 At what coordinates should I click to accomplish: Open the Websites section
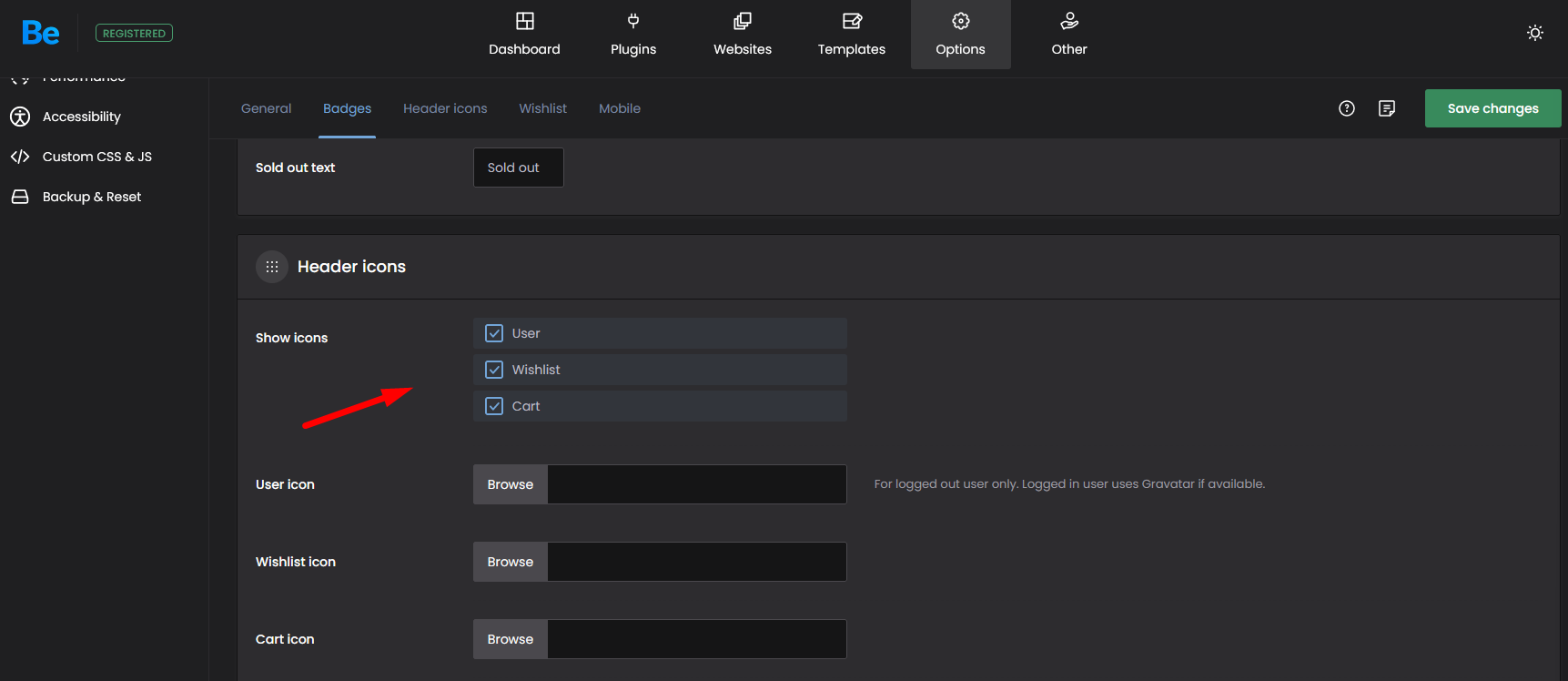743,35
